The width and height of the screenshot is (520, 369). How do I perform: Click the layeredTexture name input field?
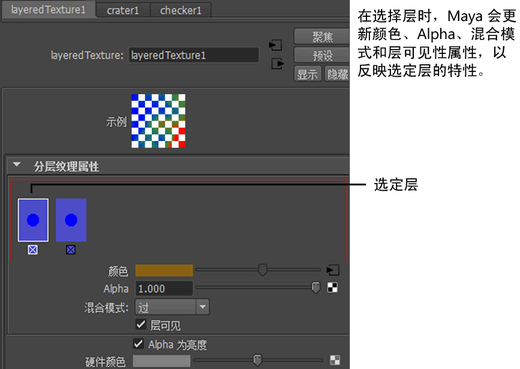point(194,55)
